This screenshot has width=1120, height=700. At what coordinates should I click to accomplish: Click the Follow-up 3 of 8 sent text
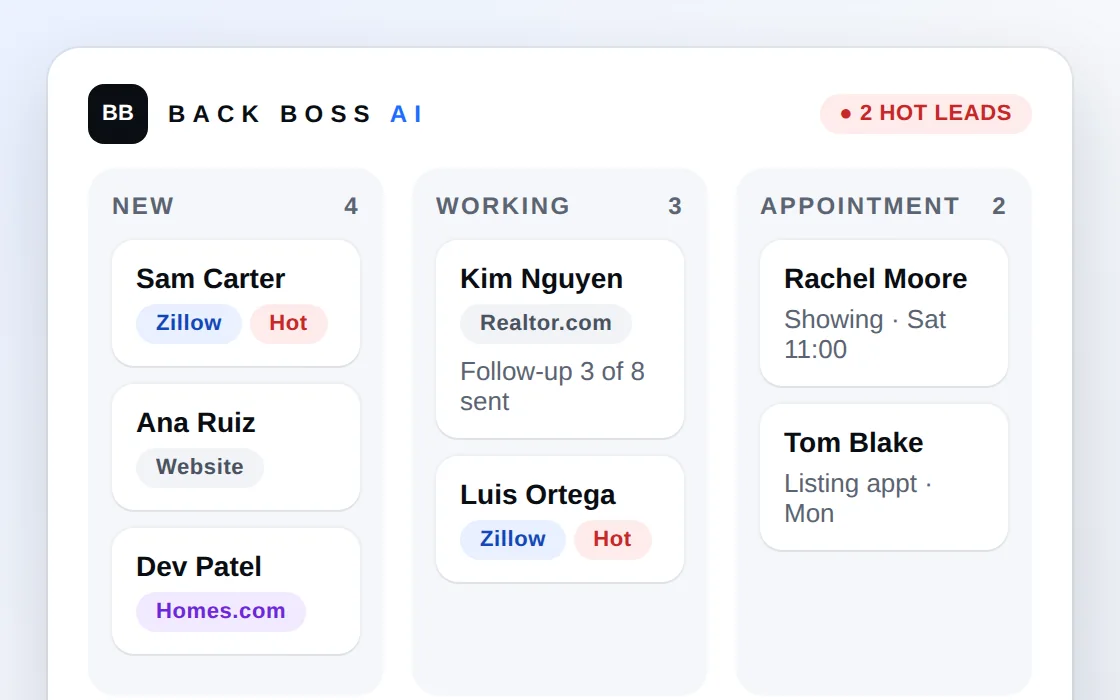552,386
